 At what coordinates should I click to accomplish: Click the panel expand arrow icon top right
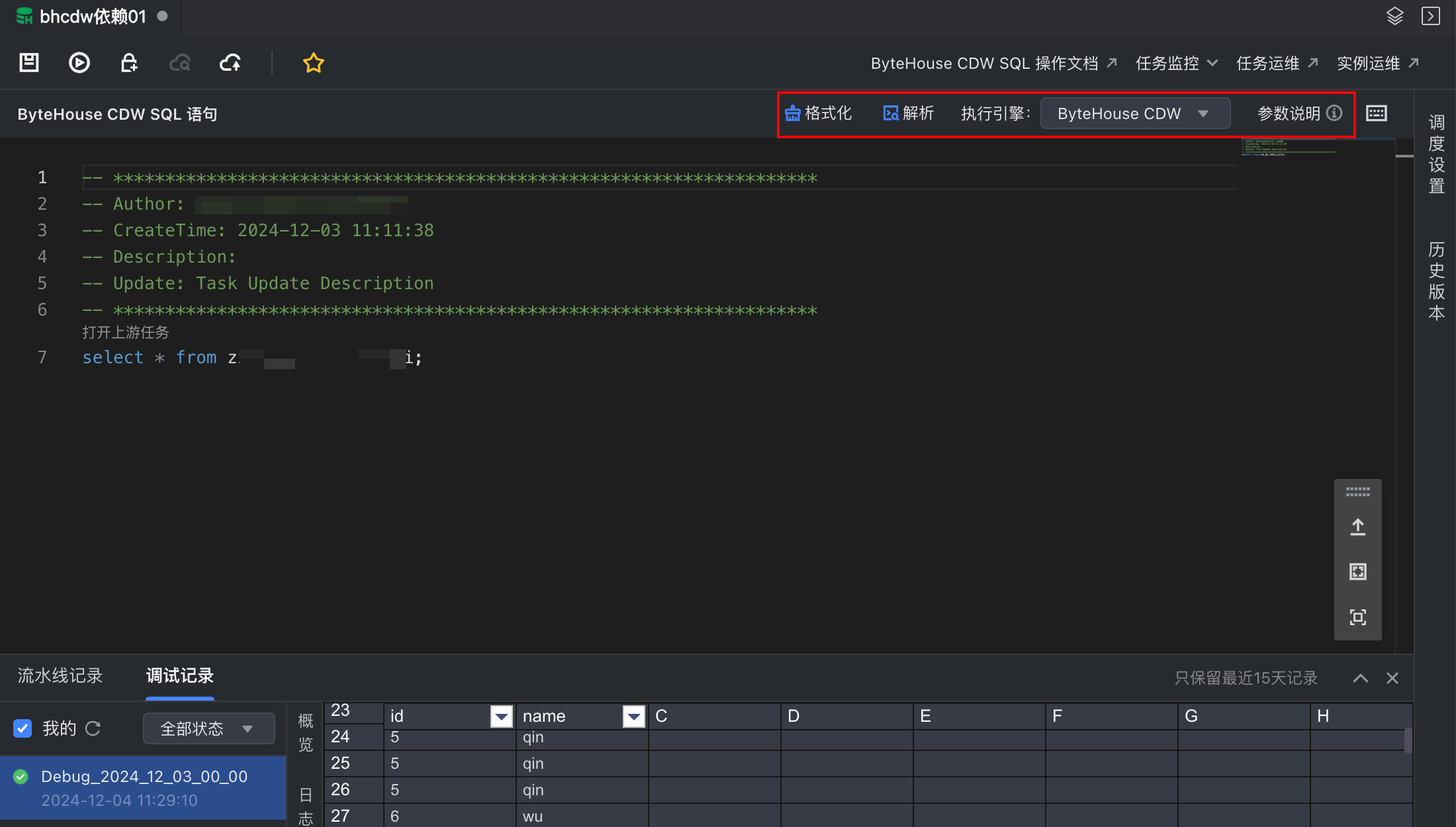point(1431,16)
